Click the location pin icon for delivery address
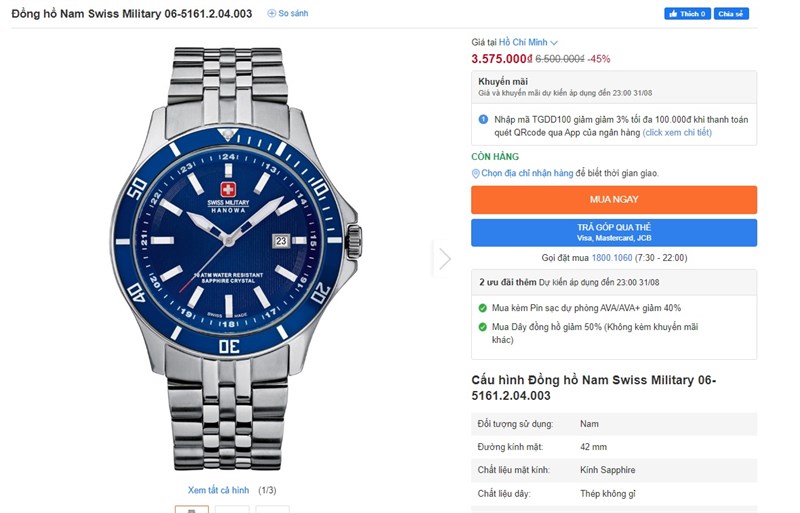 (476, 173)
